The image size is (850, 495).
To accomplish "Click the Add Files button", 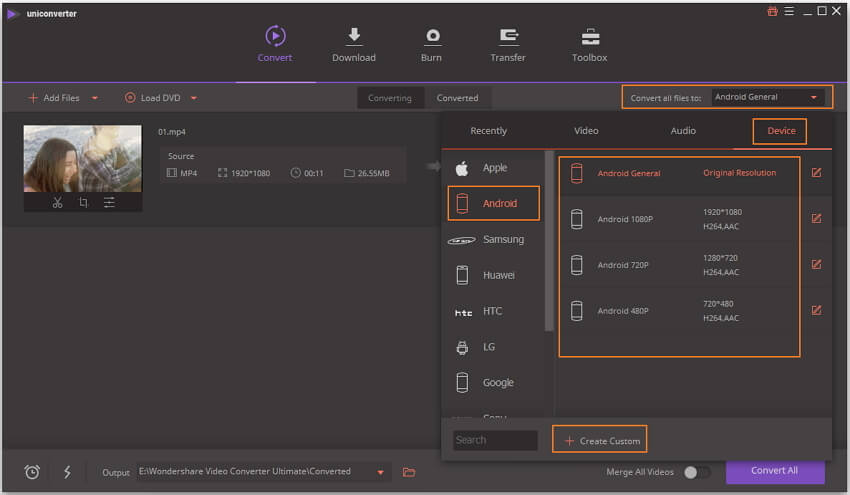I will 54,98.
